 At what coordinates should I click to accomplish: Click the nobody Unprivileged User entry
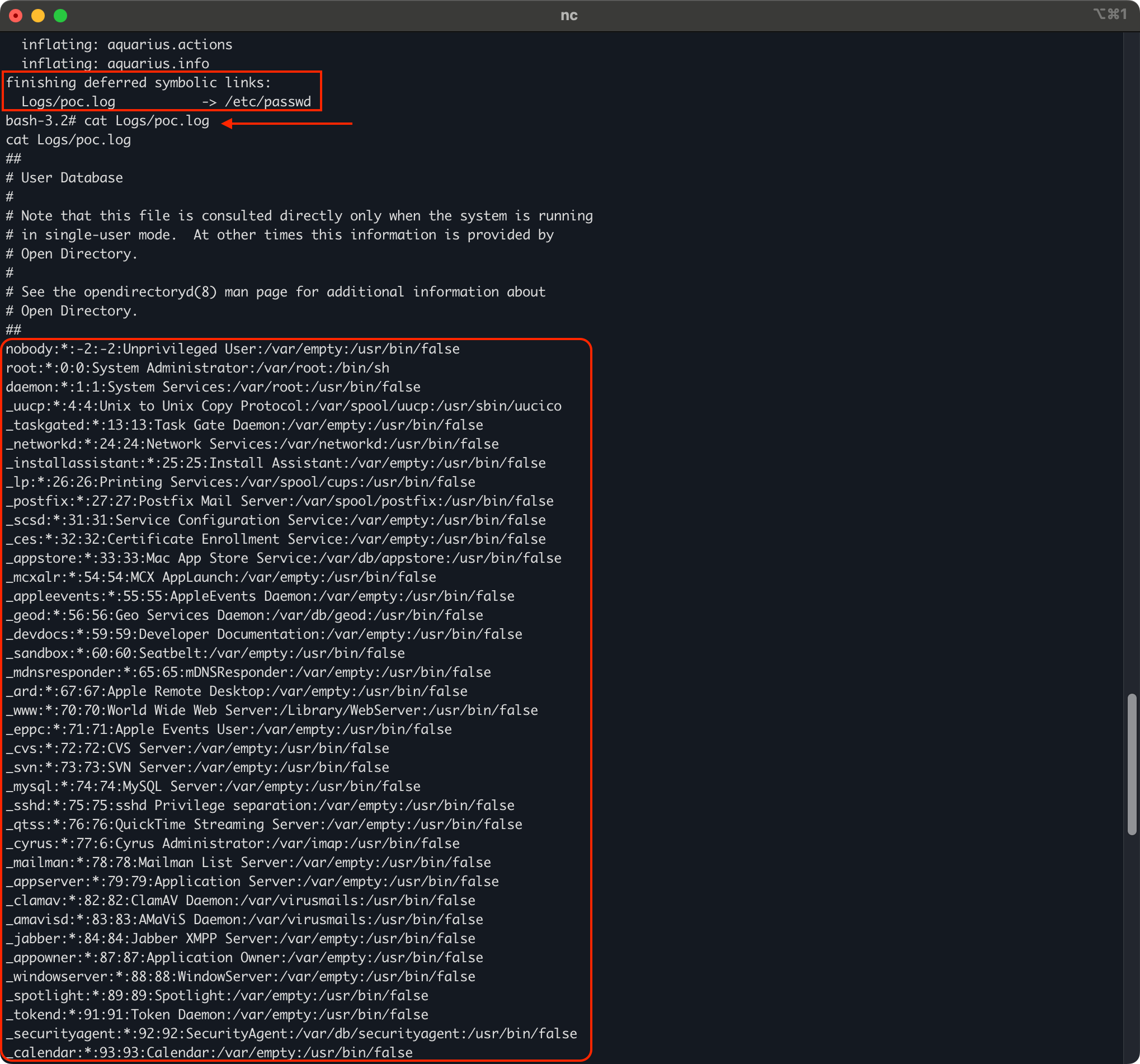pyautogui.click(x=232, y=349)
